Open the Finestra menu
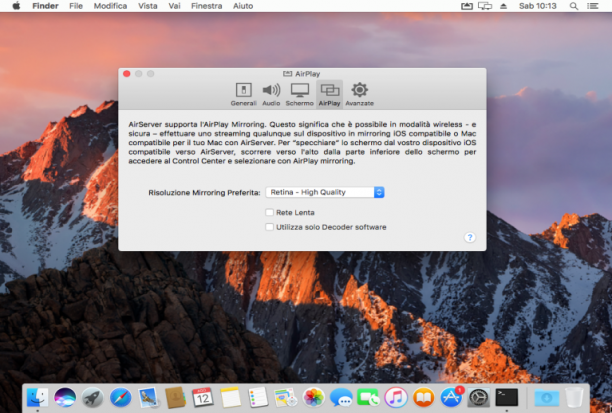Image resolution: width=612 pixels, height=413 pixels. pyautogui.click(x=206, y=6)
